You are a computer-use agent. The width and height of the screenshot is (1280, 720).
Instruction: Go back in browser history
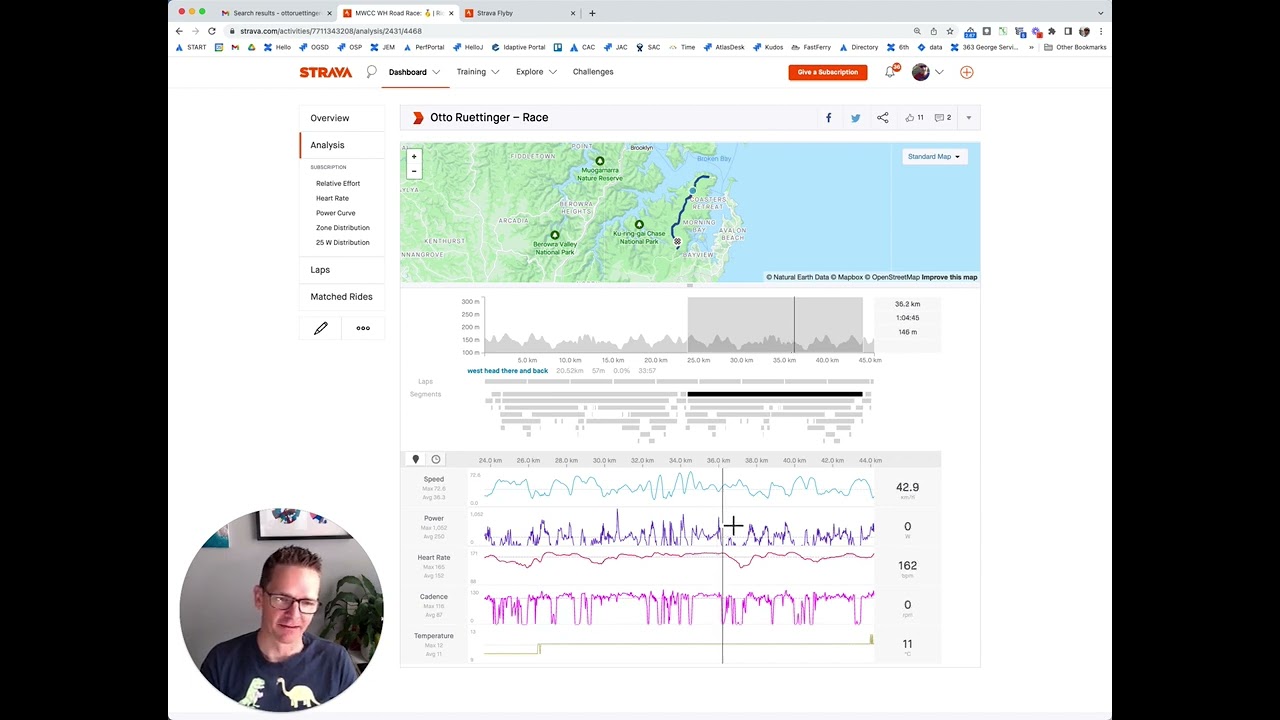pos(180,31)
